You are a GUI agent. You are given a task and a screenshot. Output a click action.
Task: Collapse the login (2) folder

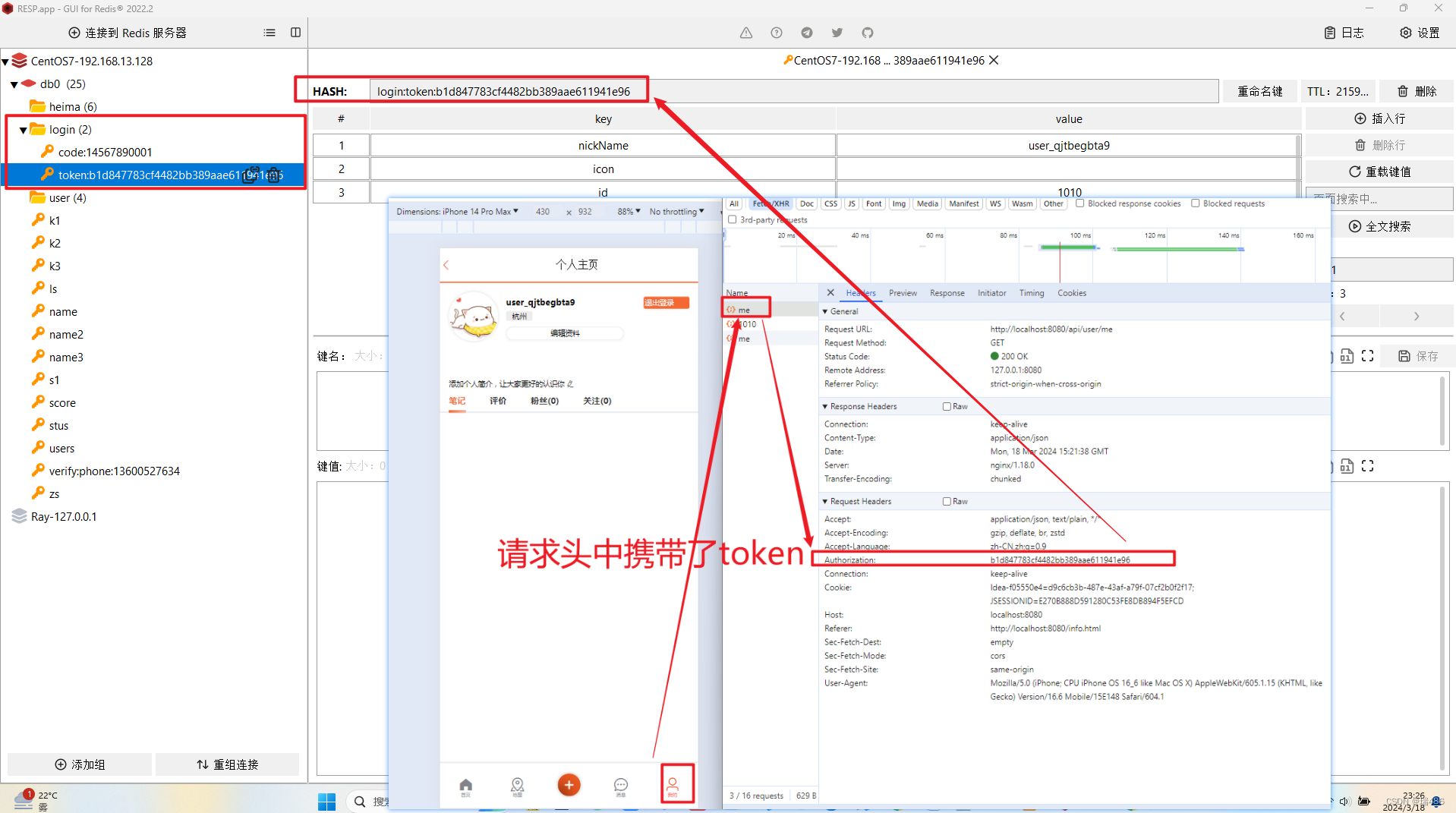(24, 130)
